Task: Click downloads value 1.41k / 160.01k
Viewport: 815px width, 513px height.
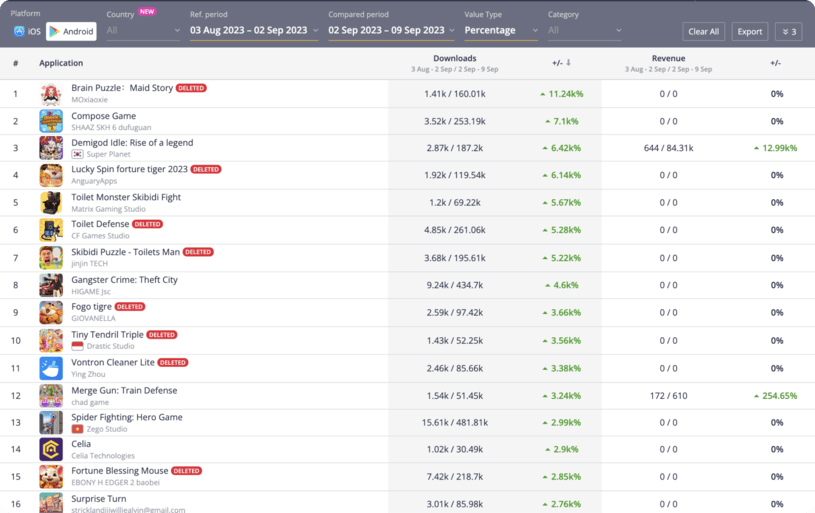Action: (x=455, y=94)
